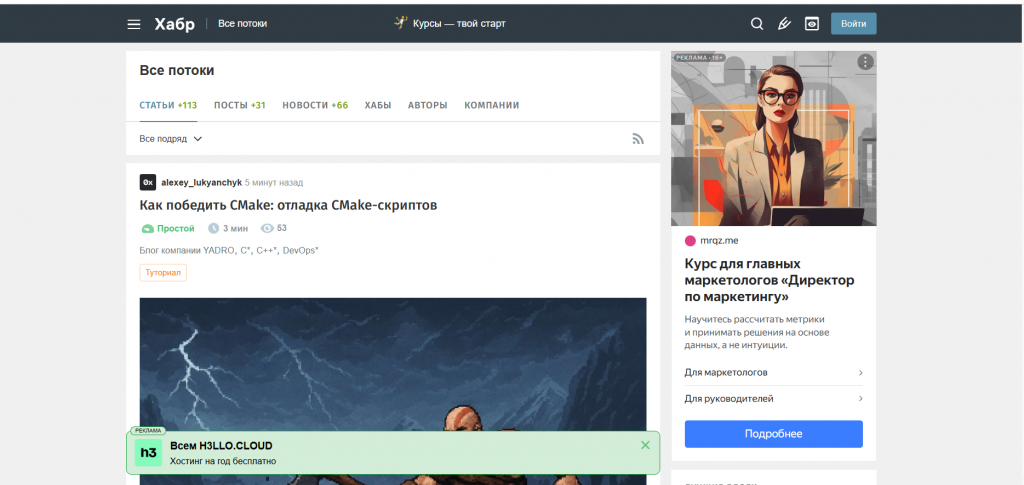Image resolution: width=1024 pixels, height=485 pixels.
Task: Click the RSS feed icon
Action: pyautogui.click(x=638, y=139)
